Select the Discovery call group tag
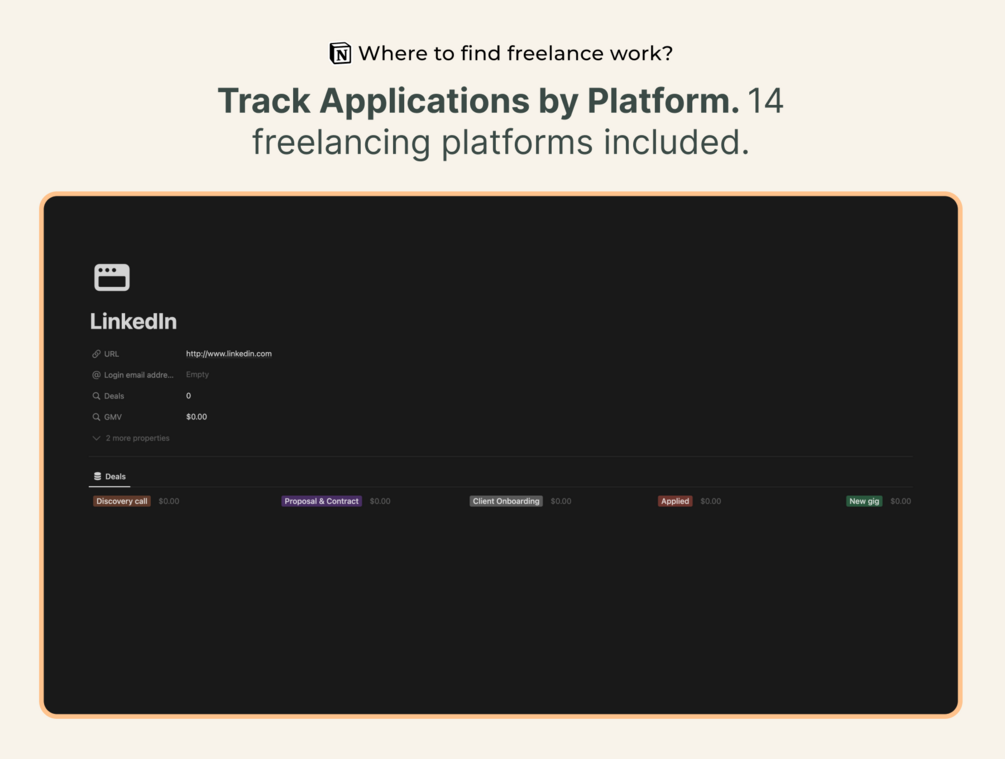This screenshot has height=759, width=1005. coord(122,501)
